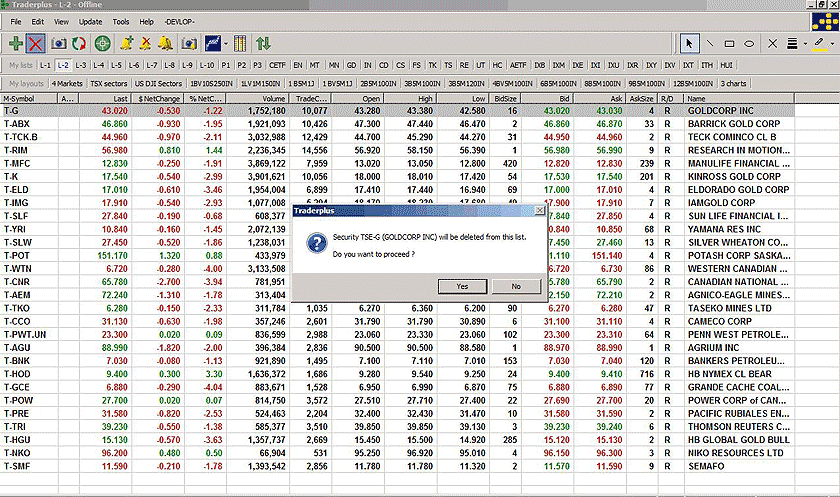Confirm deletion with the Yes button
Image resolution: width=840 pixels, height=497 pixels.
462,287
